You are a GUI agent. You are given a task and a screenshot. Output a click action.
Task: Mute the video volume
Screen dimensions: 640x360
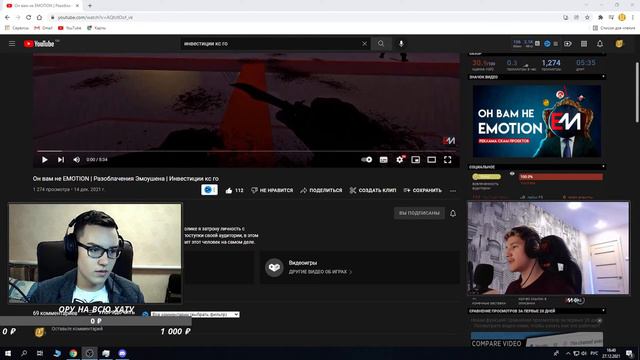pyautogui.click(x=76, y=160)
